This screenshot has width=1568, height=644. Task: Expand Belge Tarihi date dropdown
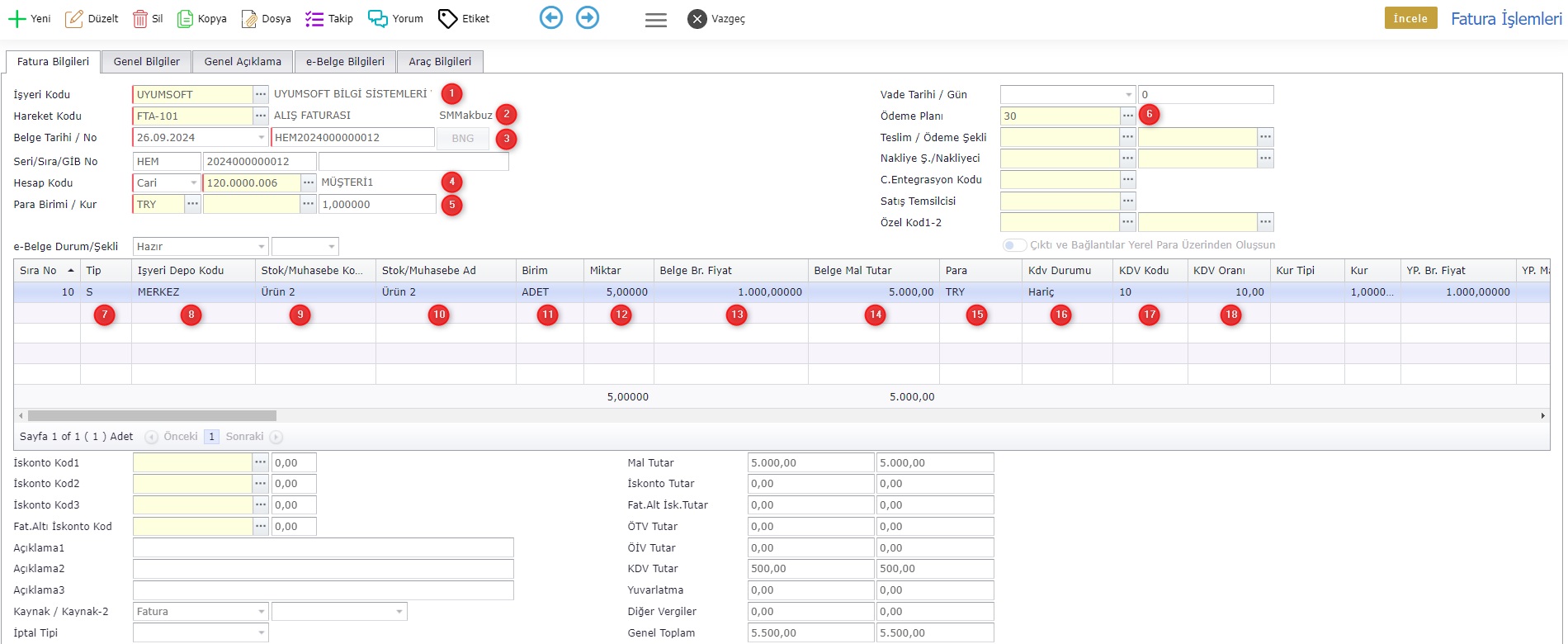[262, 137]
